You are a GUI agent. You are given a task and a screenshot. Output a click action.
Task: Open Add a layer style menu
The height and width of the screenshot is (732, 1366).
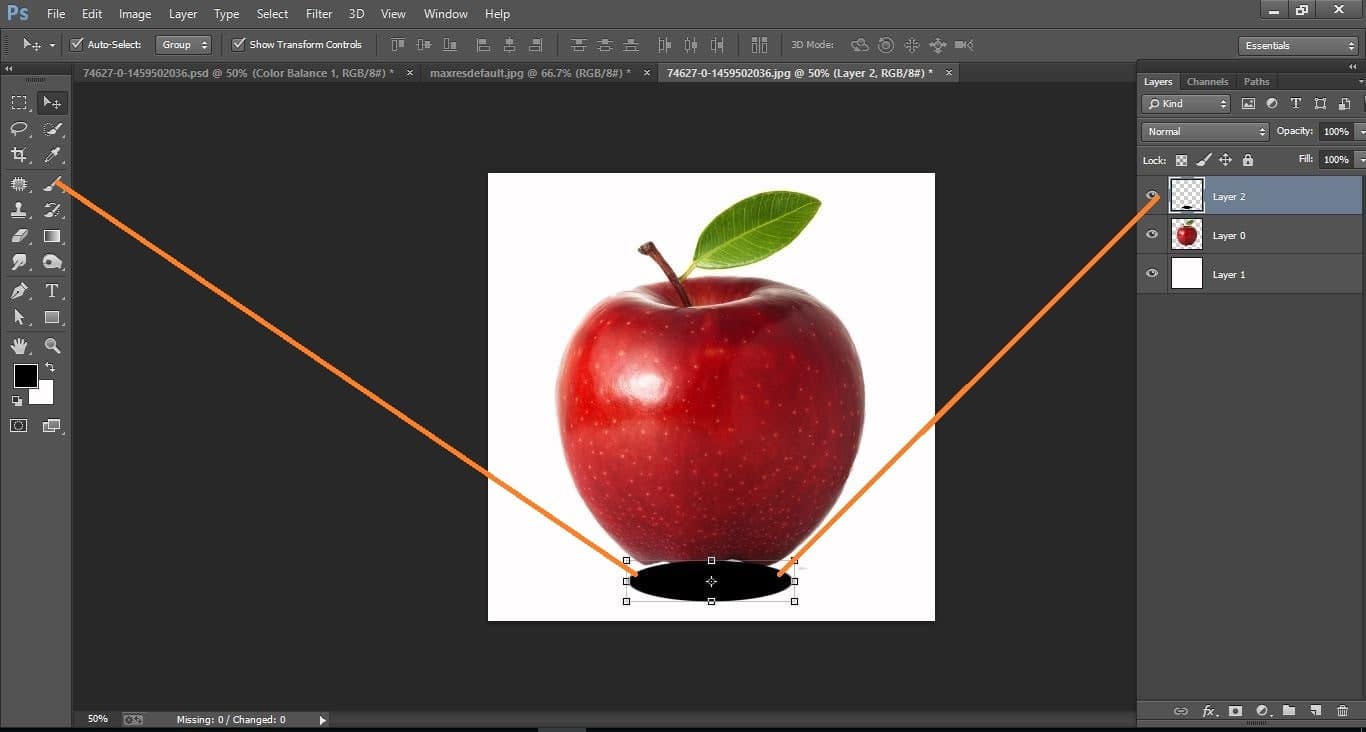pos(1209,711)
